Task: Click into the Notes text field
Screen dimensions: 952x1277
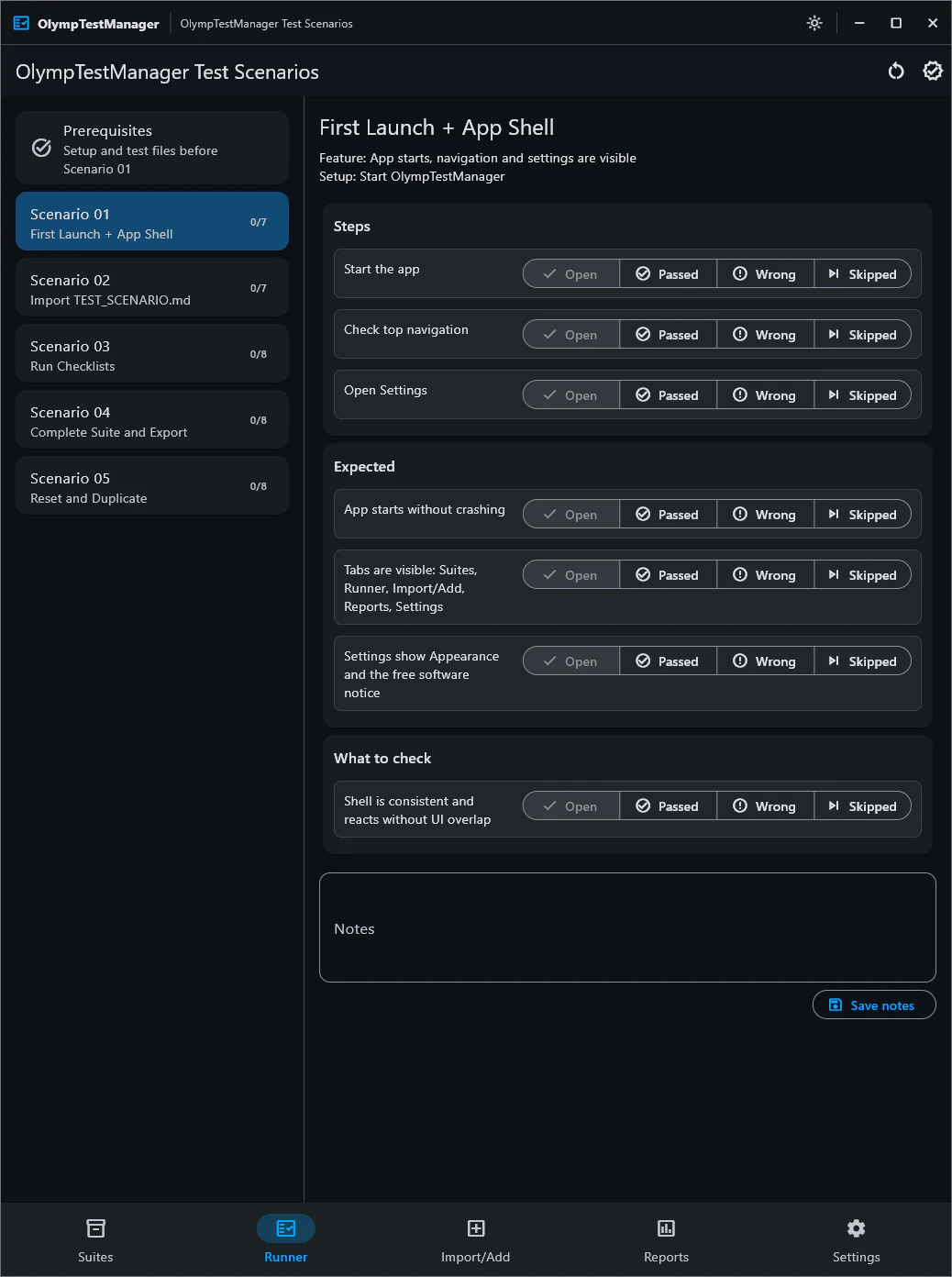Action: point(627,927)
